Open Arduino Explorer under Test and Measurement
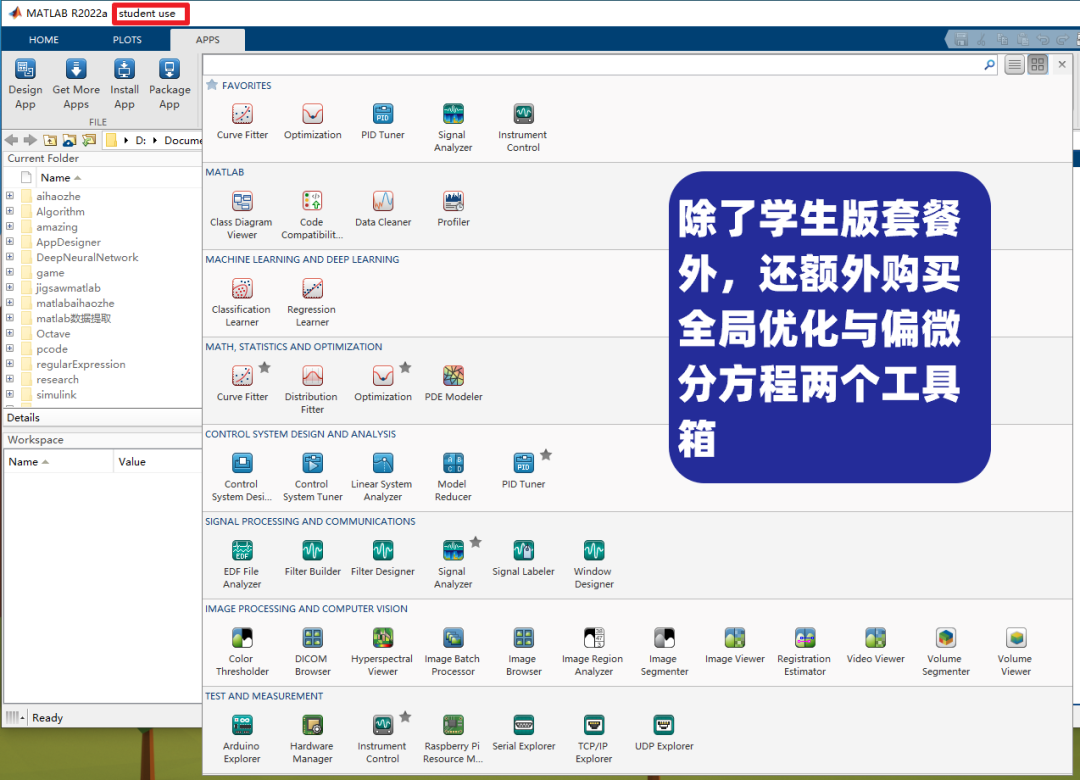The image size is (1080, 780). [241, 726]
